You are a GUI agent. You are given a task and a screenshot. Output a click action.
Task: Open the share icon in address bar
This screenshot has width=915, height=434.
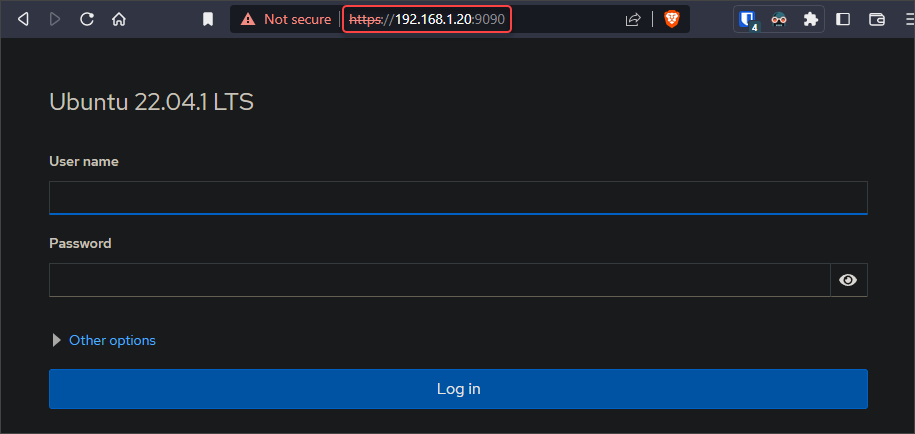tap(633, 19)
